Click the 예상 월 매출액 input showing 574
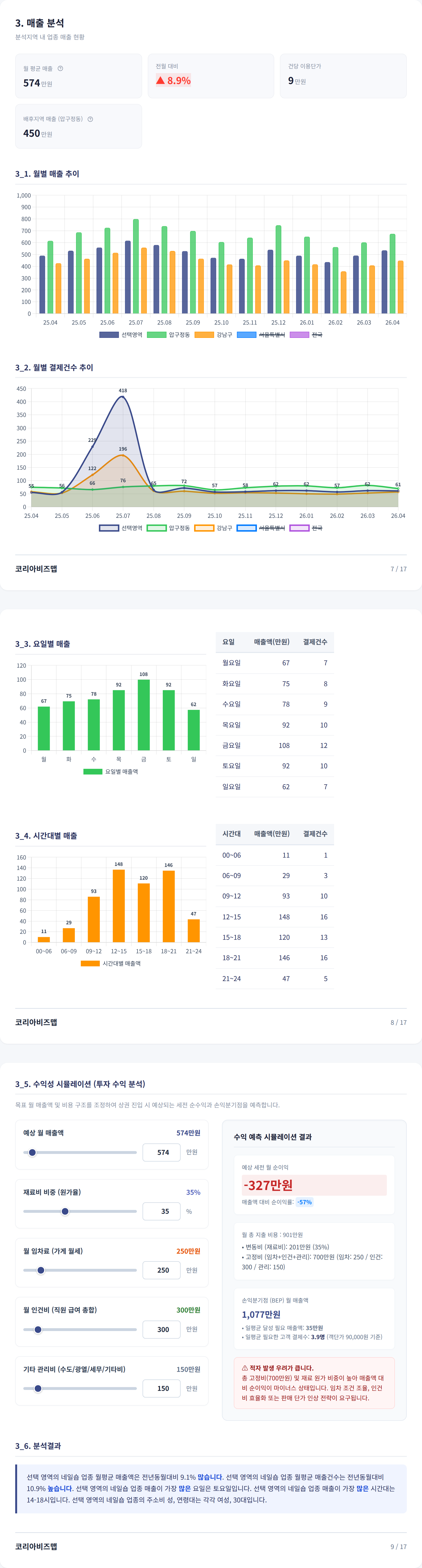Viewport: 422px width, 1568px height. [161, 1152]
